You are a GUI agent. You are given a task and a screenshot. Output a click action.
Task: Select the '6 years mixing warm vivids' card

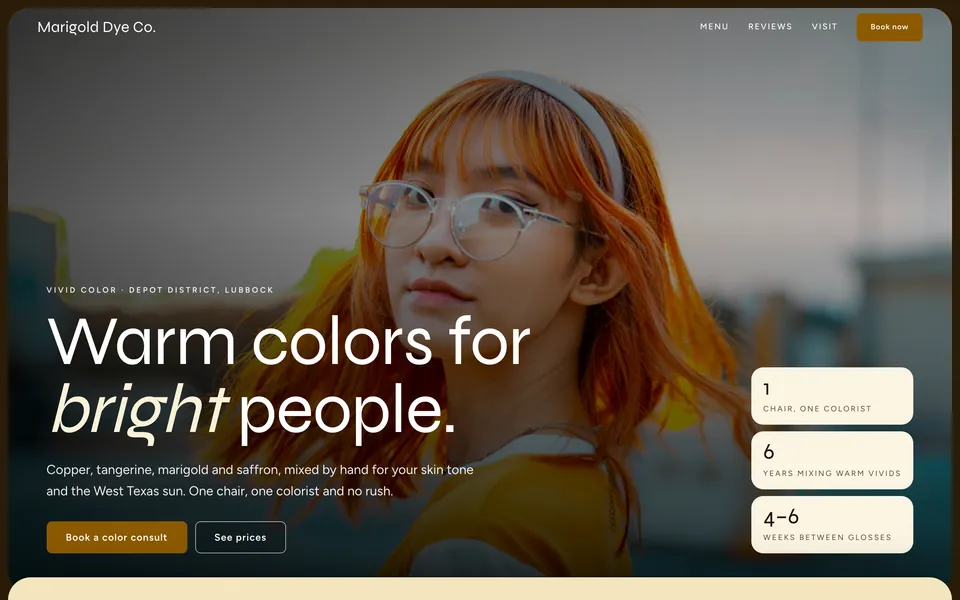point(831,460)
